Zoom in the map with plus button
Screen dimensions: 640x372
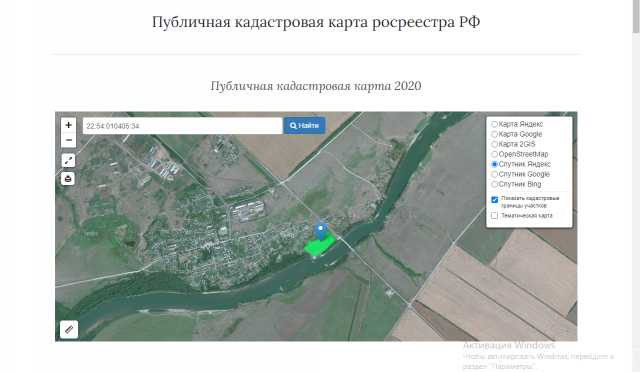click(x=69, y=125)
